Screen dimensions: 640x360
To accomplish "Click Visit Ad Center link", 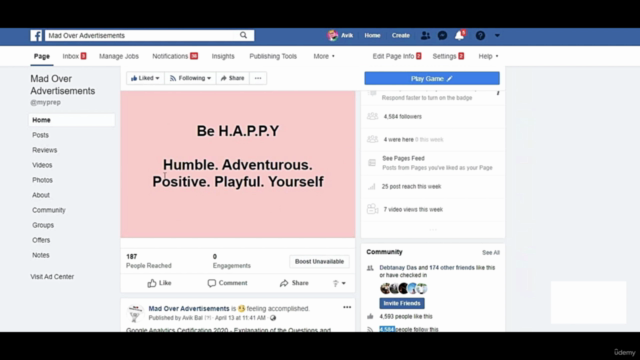I will [x=52, y=277].
